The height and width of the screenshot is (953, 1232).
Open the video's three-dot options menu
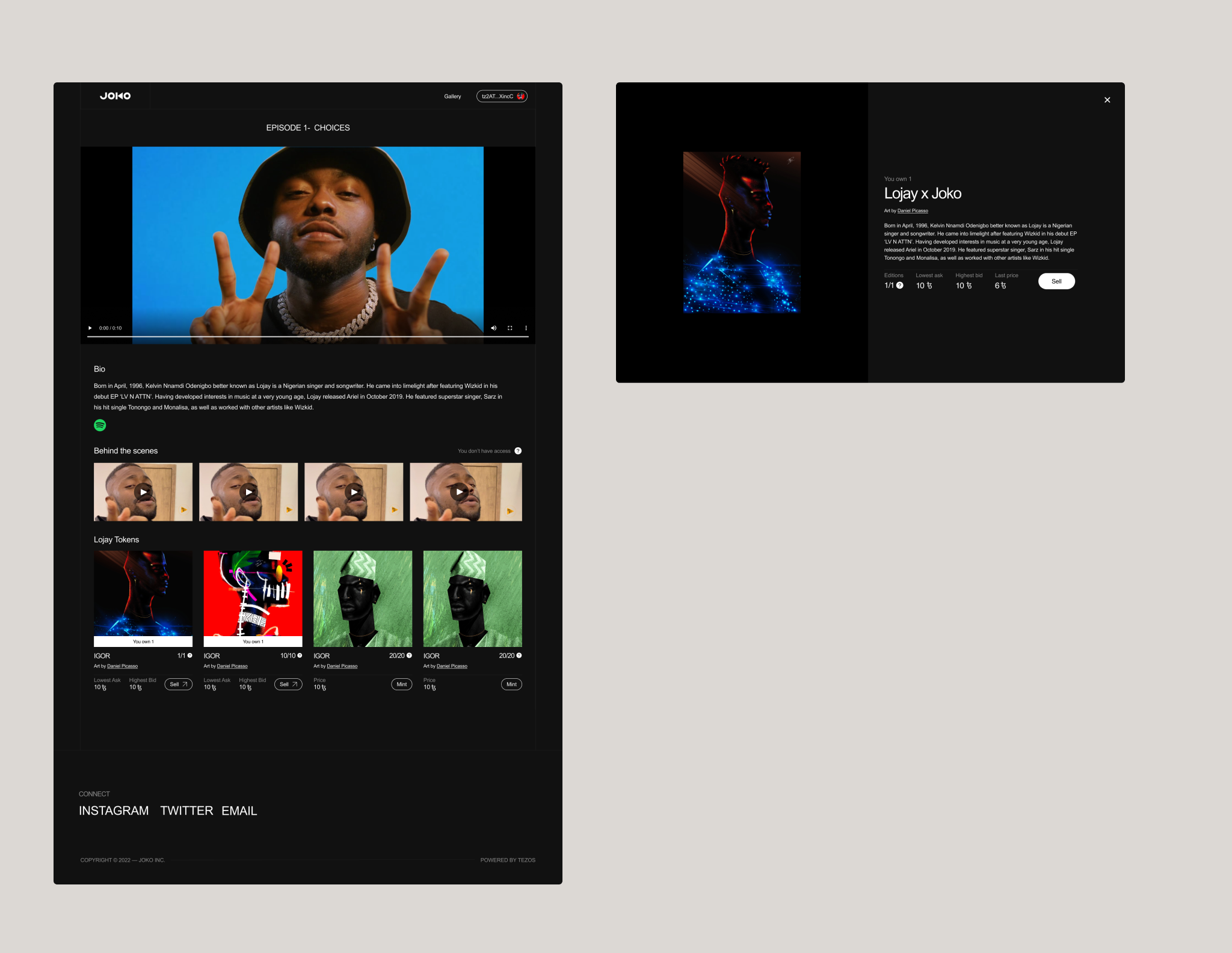coord(526,328)
